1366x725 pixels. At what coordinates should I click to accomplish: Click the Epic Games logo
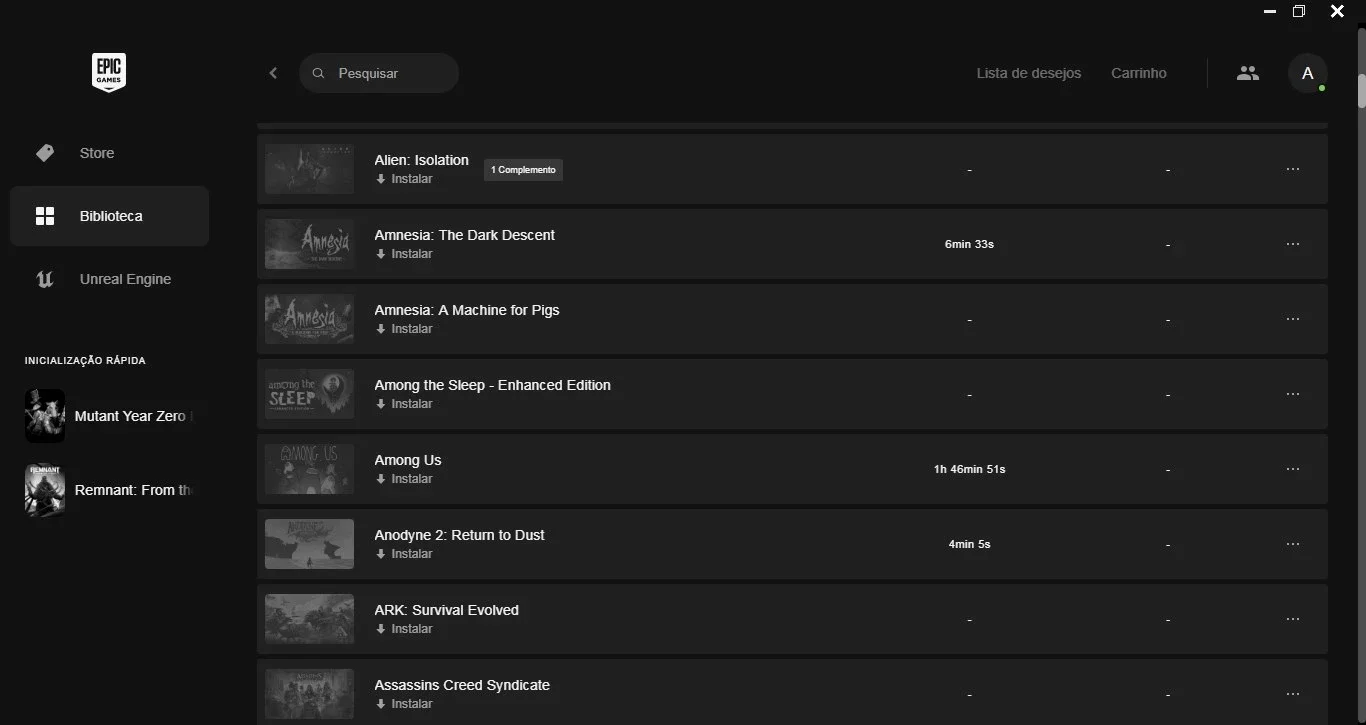coord(109,73)
